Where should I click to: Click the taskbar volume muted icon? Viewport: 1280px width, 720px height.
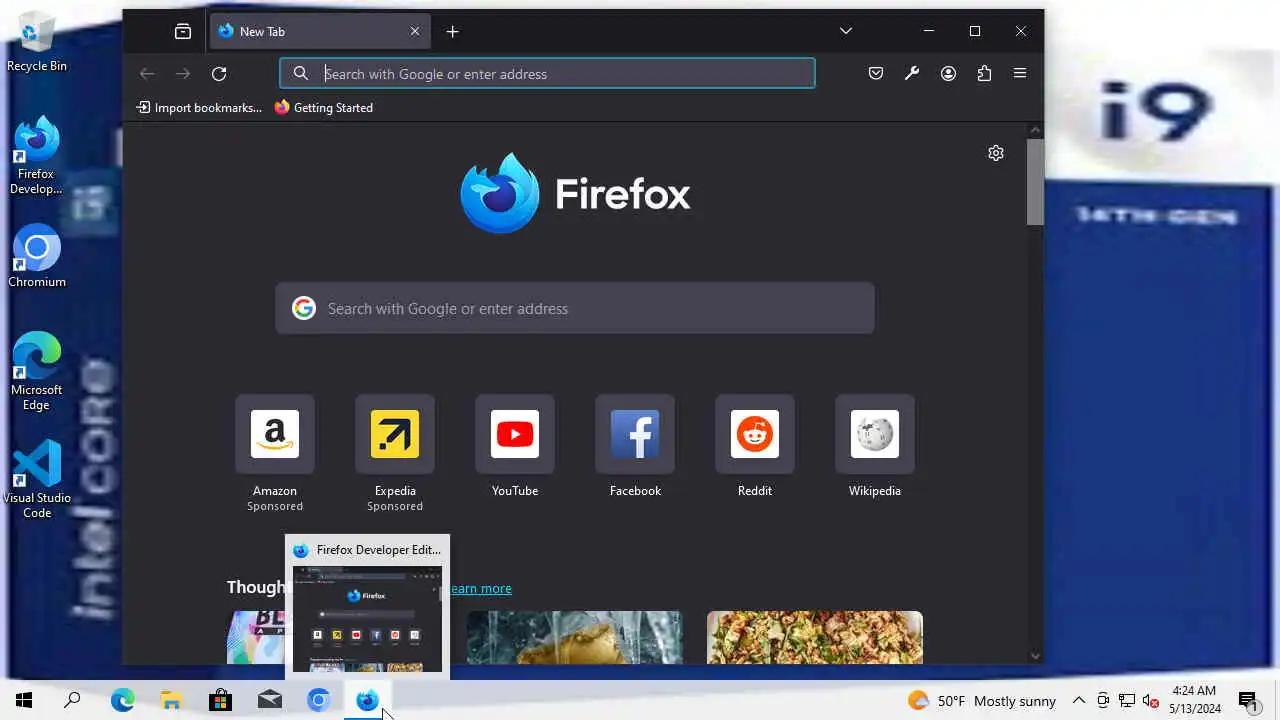click(1151, 701)
